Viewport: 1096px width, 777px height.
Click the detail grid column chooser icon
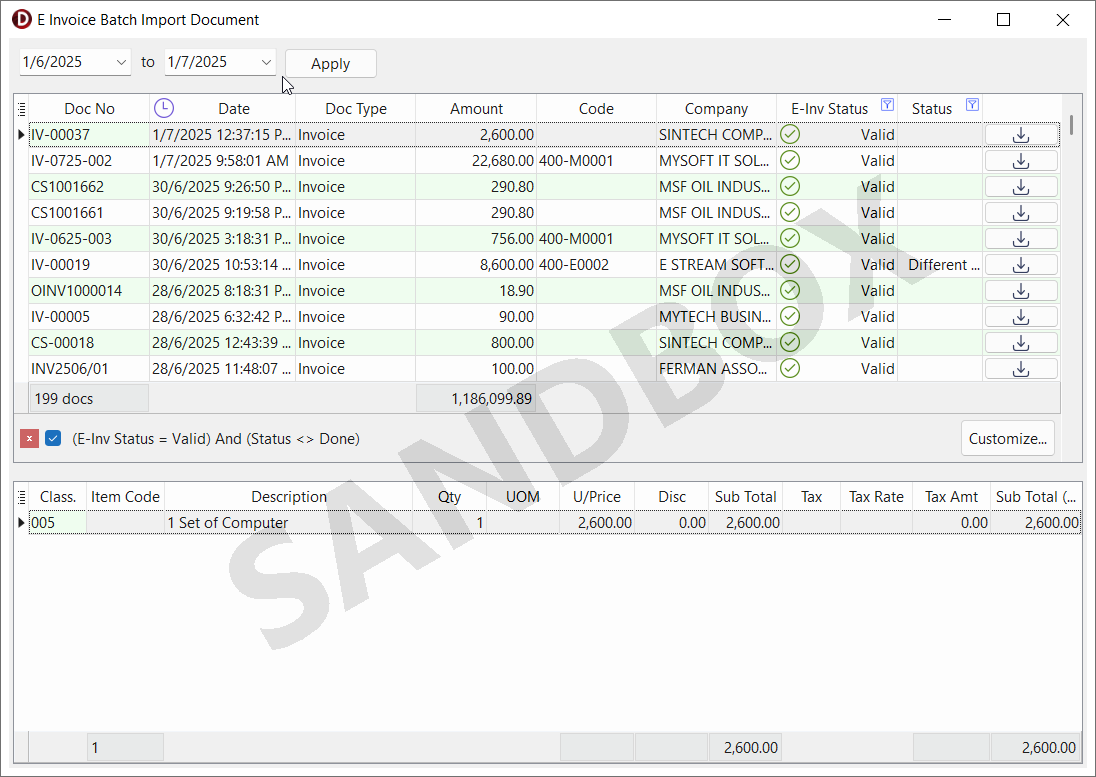(x=22, y=497)
